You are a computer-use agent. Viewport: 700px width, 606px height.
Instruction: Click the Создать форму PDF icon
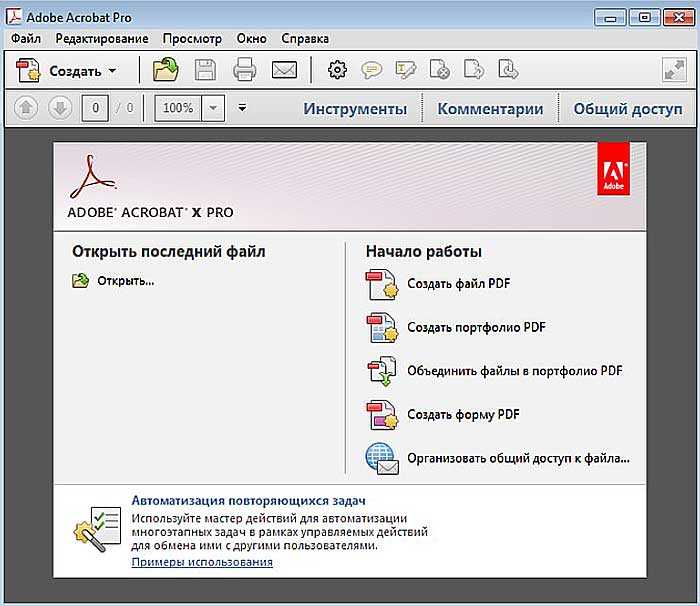tap(382, 415)
